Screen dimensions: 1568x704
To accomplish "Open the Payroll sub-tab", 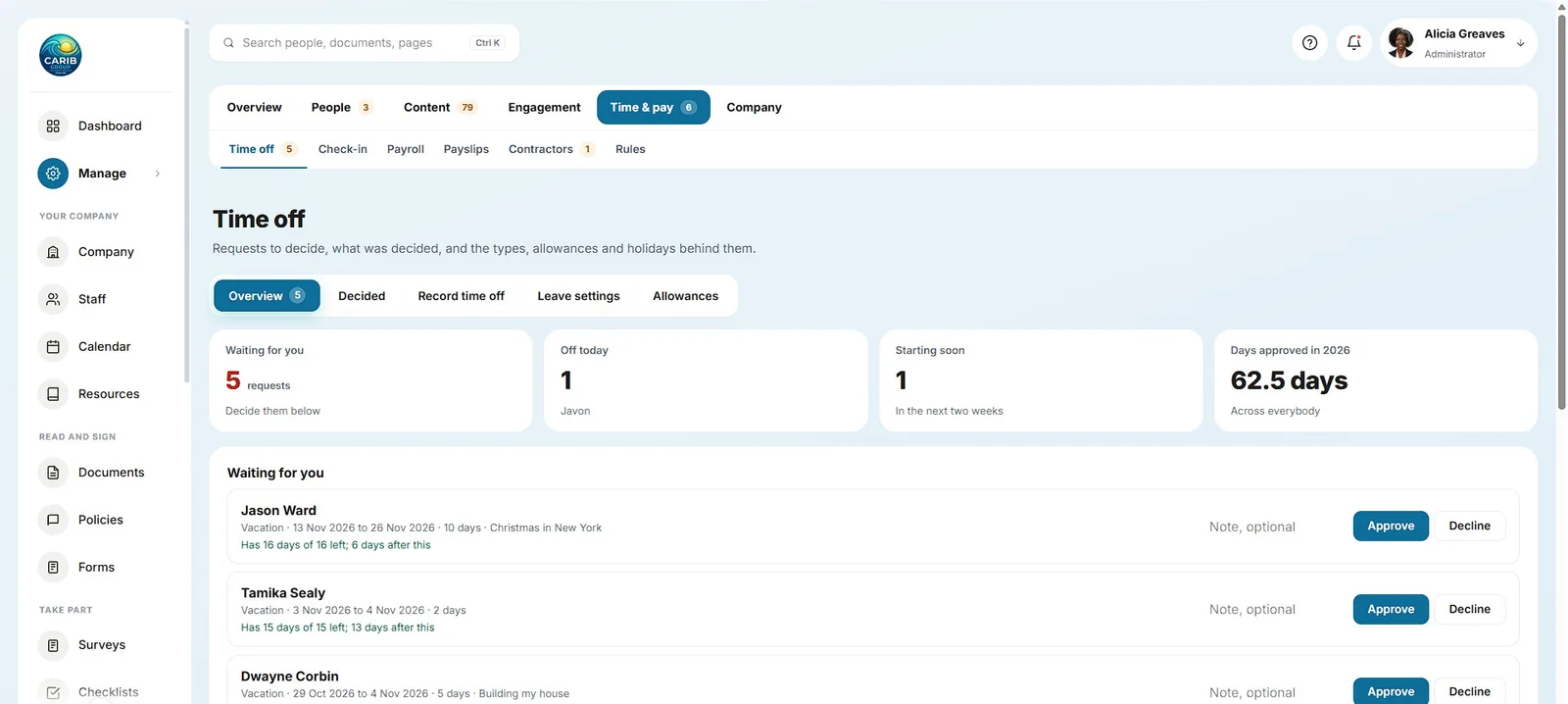I will pyautogui.click(x=406, y=149).
